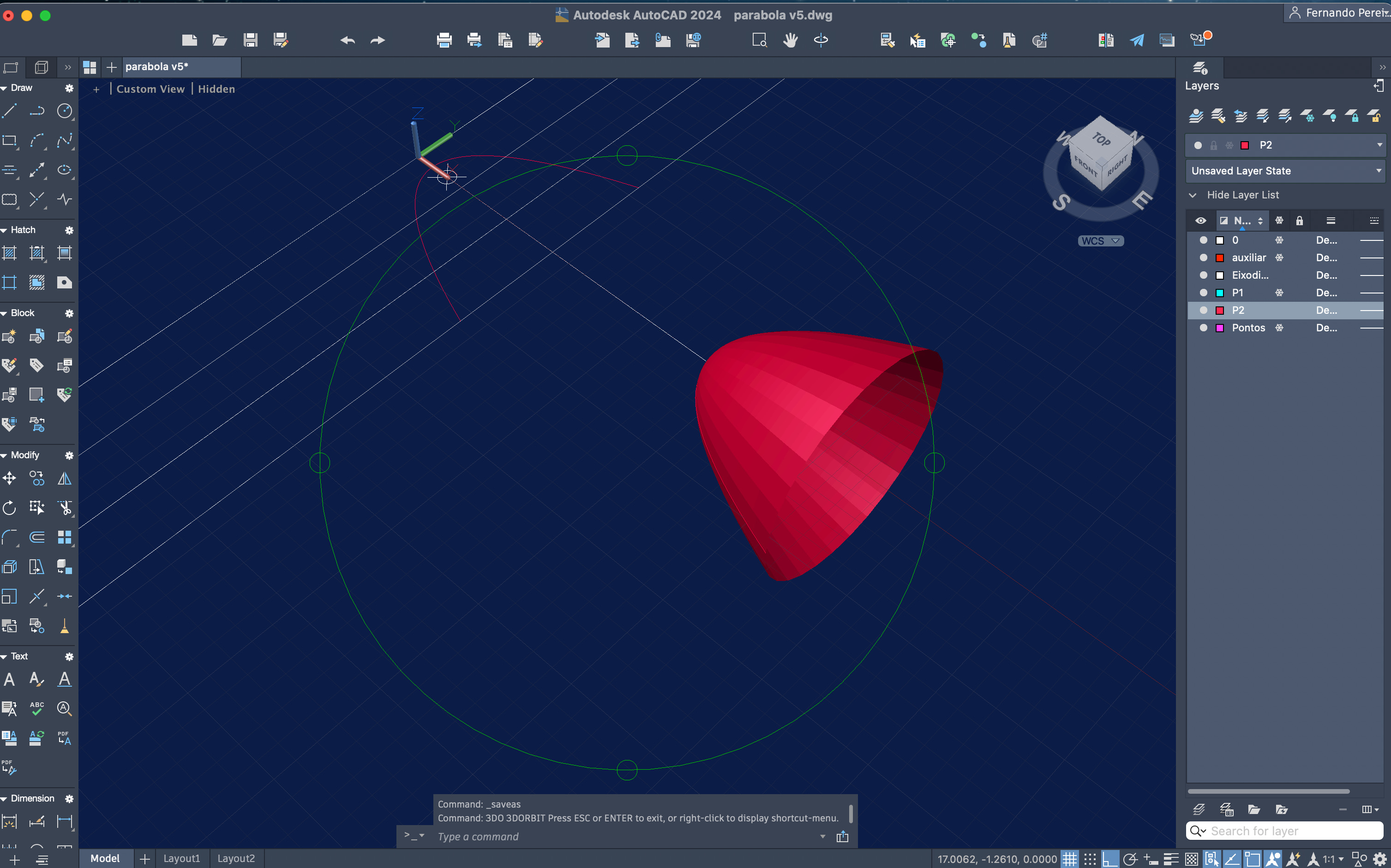
Task: Collapse the Modify panel section
Action: click(x=4, y=455)
